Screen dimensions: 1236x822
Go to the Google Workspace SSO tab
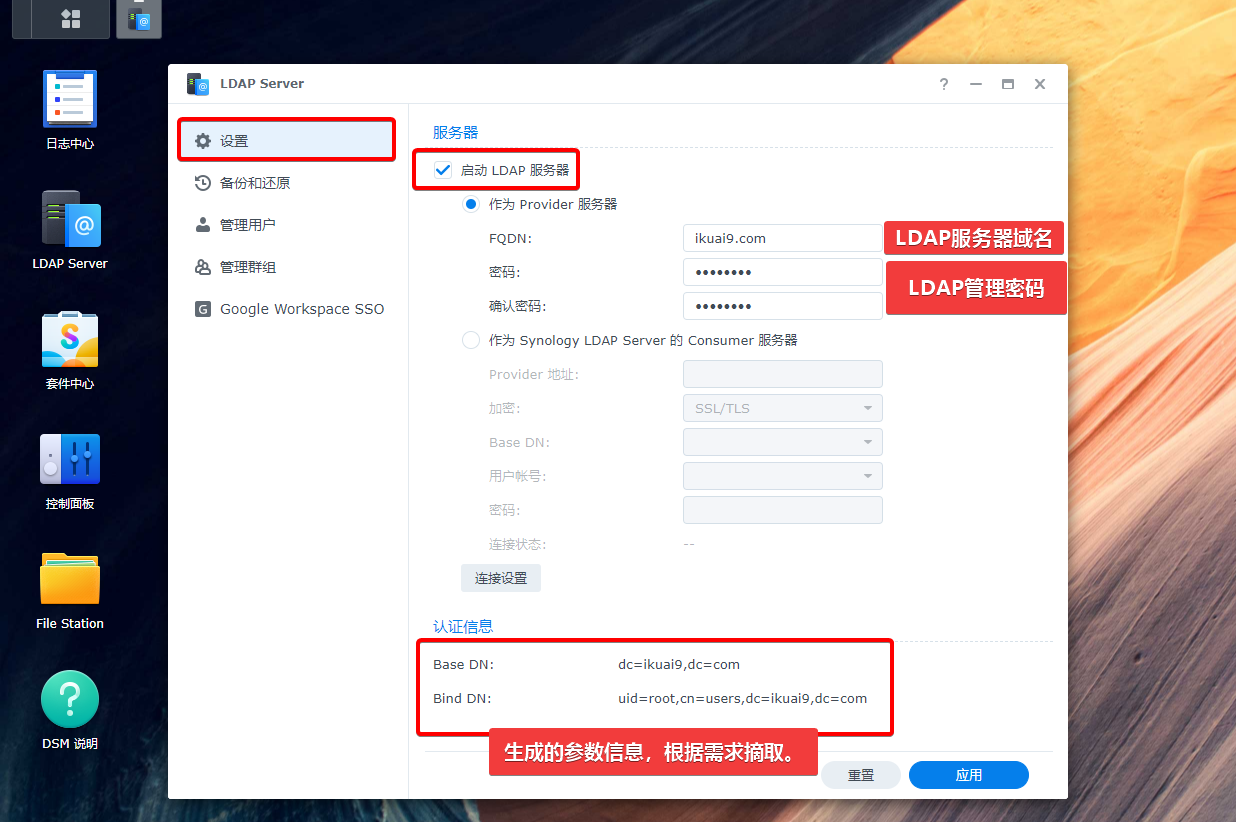[x=287, y=309]
